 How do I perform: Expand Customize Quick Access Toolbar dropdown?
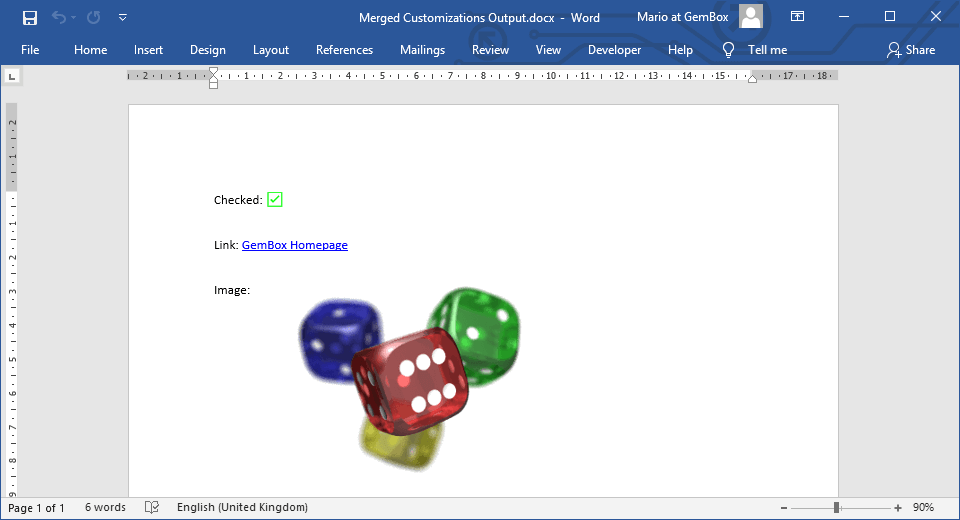[x=122, y=17]
